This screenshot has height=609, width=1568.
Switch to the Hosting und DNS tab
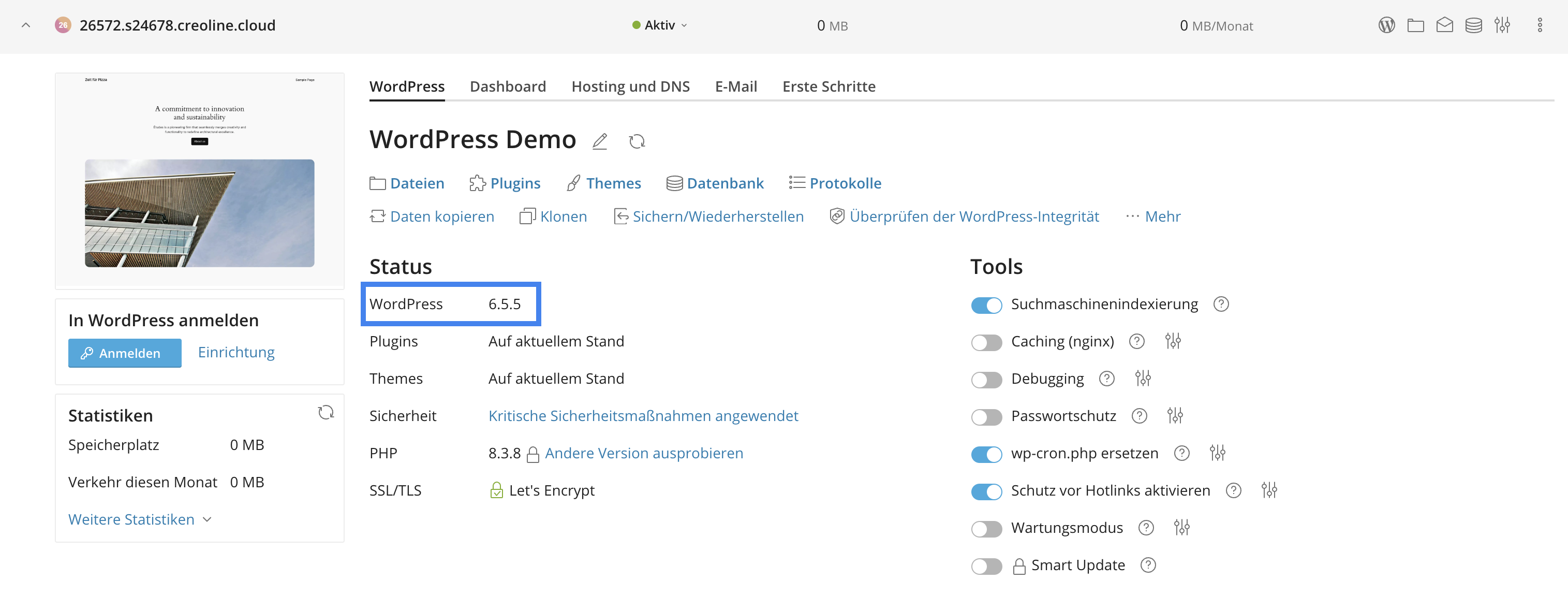pos(630,86)
